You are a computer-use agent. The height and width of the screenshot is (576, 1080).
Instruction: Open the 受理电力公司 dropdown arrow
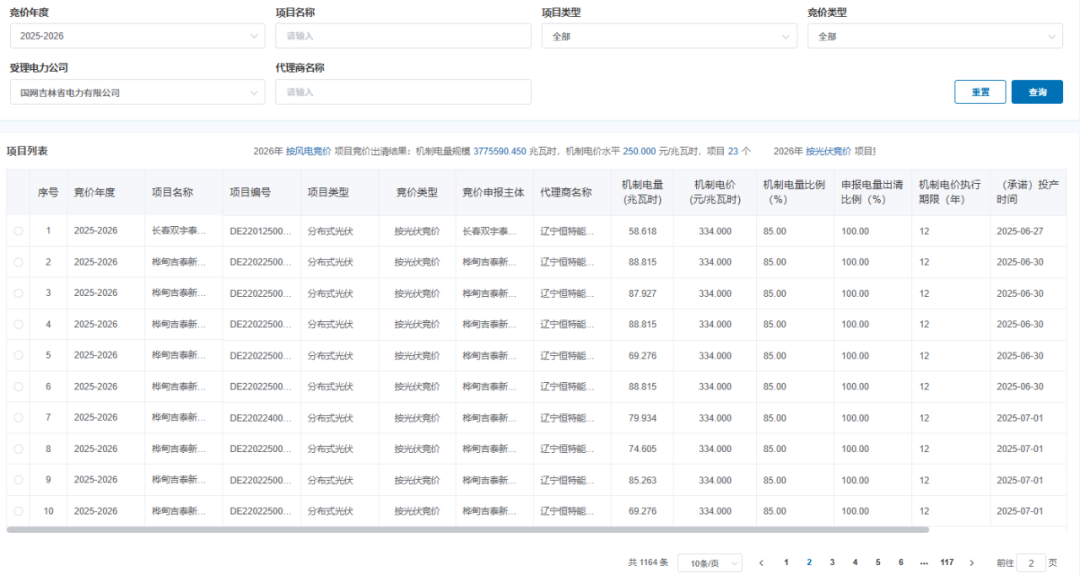click(x=253, y=91)
